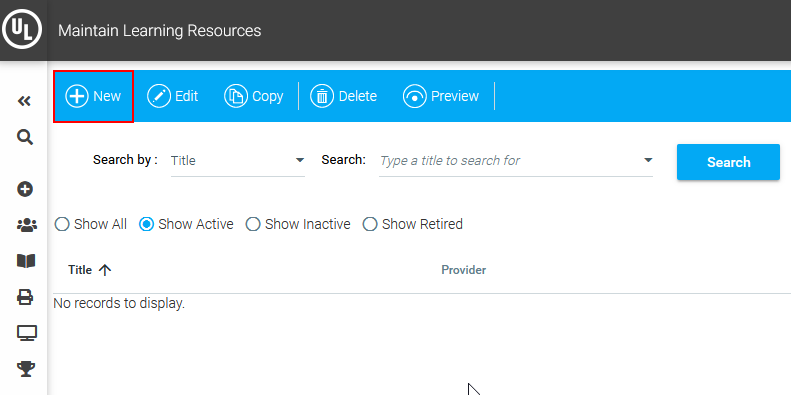Sort by Title column header arrow
Image resolution: width=791 pixels, height=395 pixels.
coord(104,270)
